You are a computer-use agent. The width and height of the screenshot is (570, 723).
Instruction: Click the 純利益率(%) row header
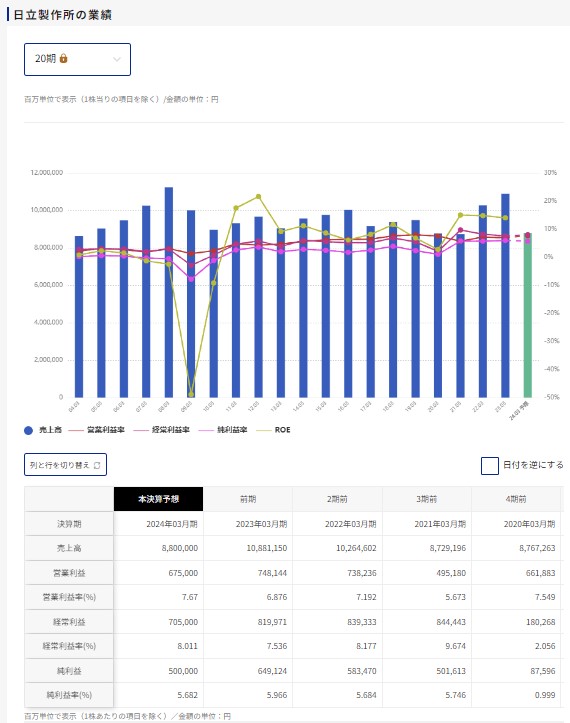point(69,695)
